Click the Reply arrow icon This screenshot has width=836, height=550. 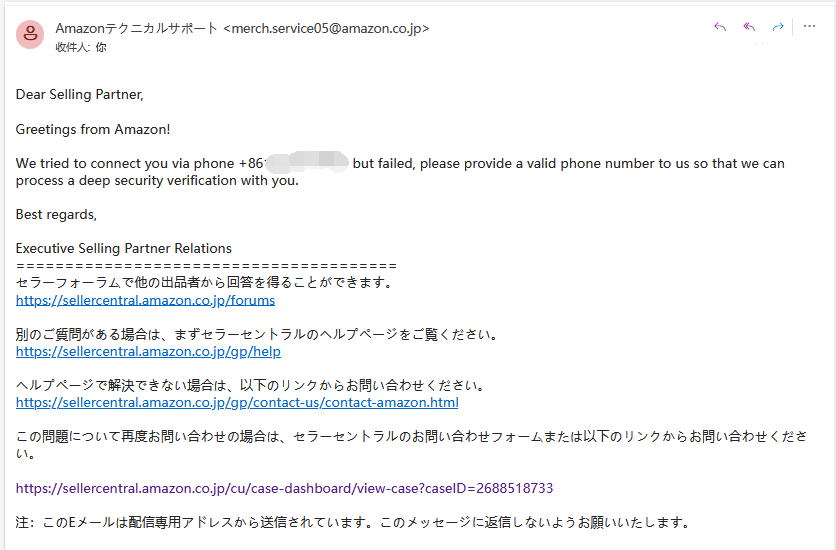tap(720, 27)
